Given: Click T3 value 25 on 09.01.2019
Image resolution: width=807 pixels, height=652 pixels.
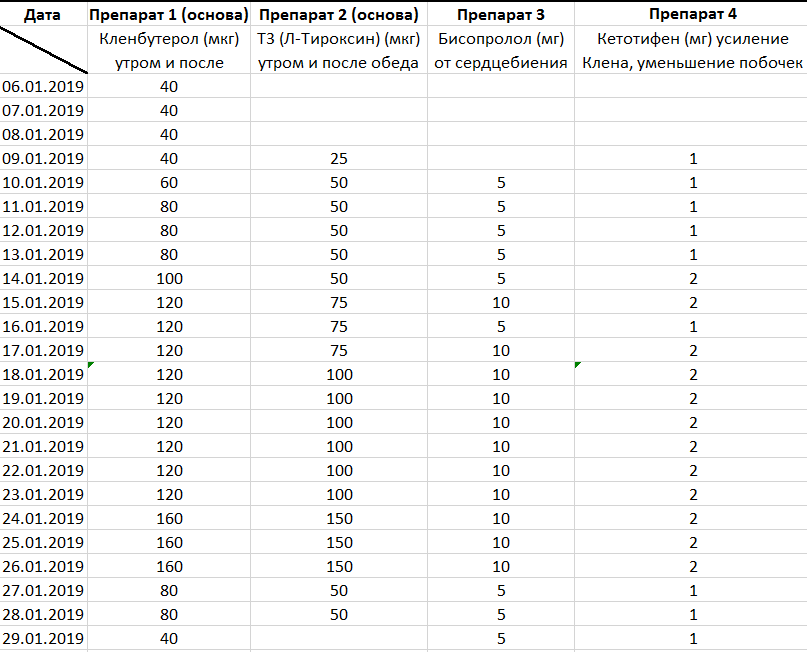Looking at the screenshot, I should tap(338, 159).
